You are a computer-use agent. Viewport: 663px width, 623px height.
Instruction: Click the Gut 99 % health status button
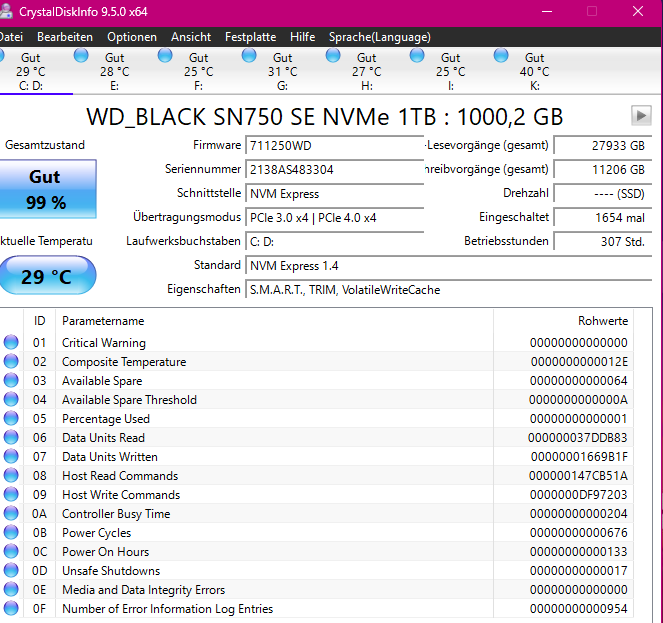point(47,189)
